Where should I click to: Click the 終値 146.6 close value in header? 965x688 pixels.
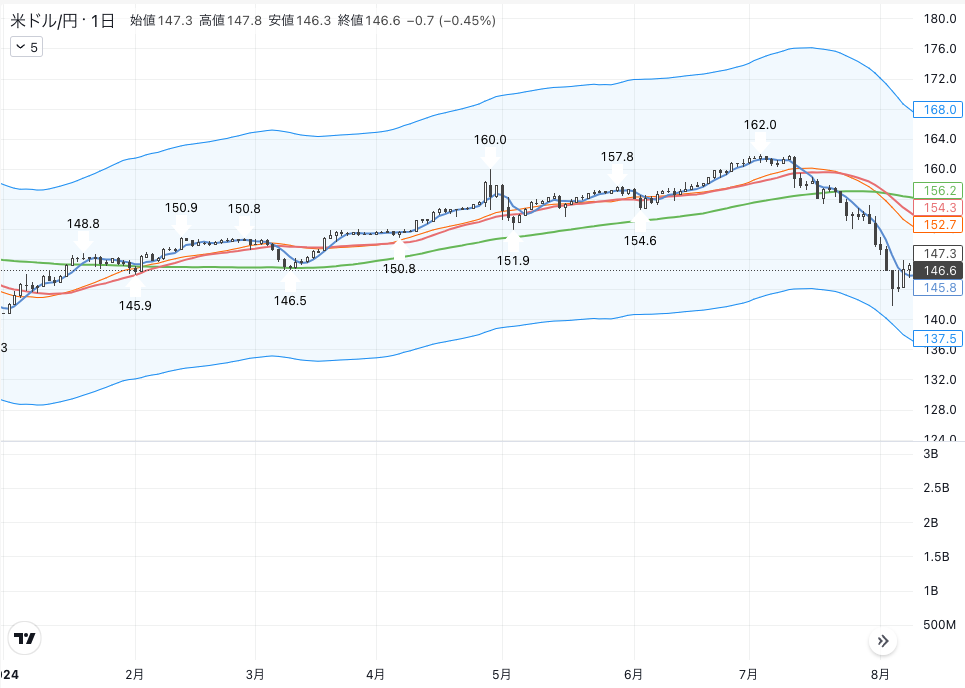(x=369, y=21)
